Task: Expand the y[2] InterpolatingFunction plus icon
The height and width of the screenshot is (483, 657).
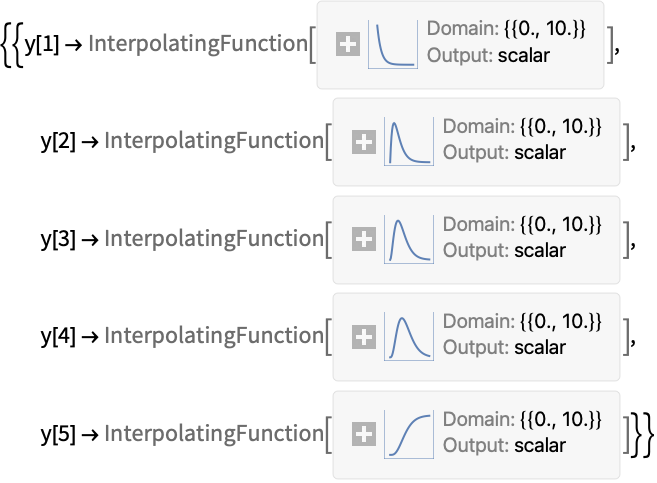Action: pyautogui.click(x=364, y=142)
